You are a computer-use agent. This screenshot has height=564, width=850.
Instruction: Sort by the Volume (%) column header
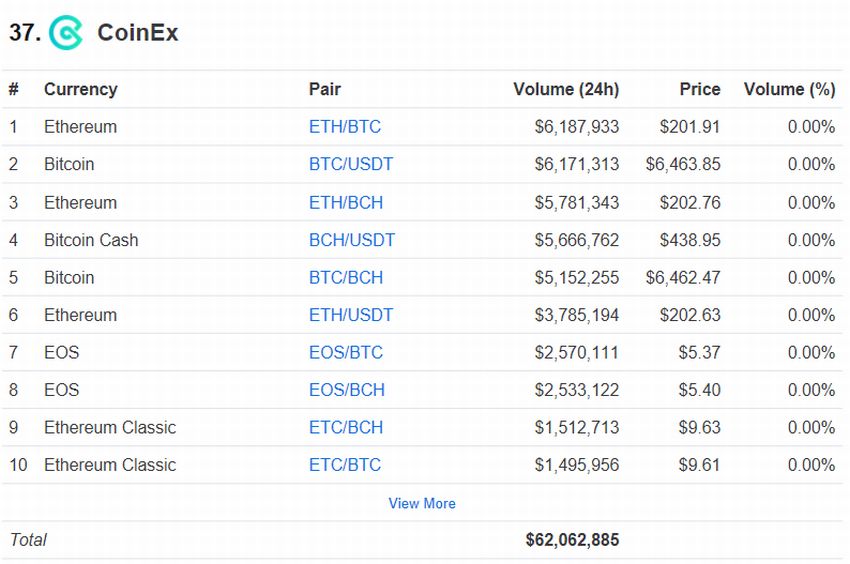(x=789, y=89)
